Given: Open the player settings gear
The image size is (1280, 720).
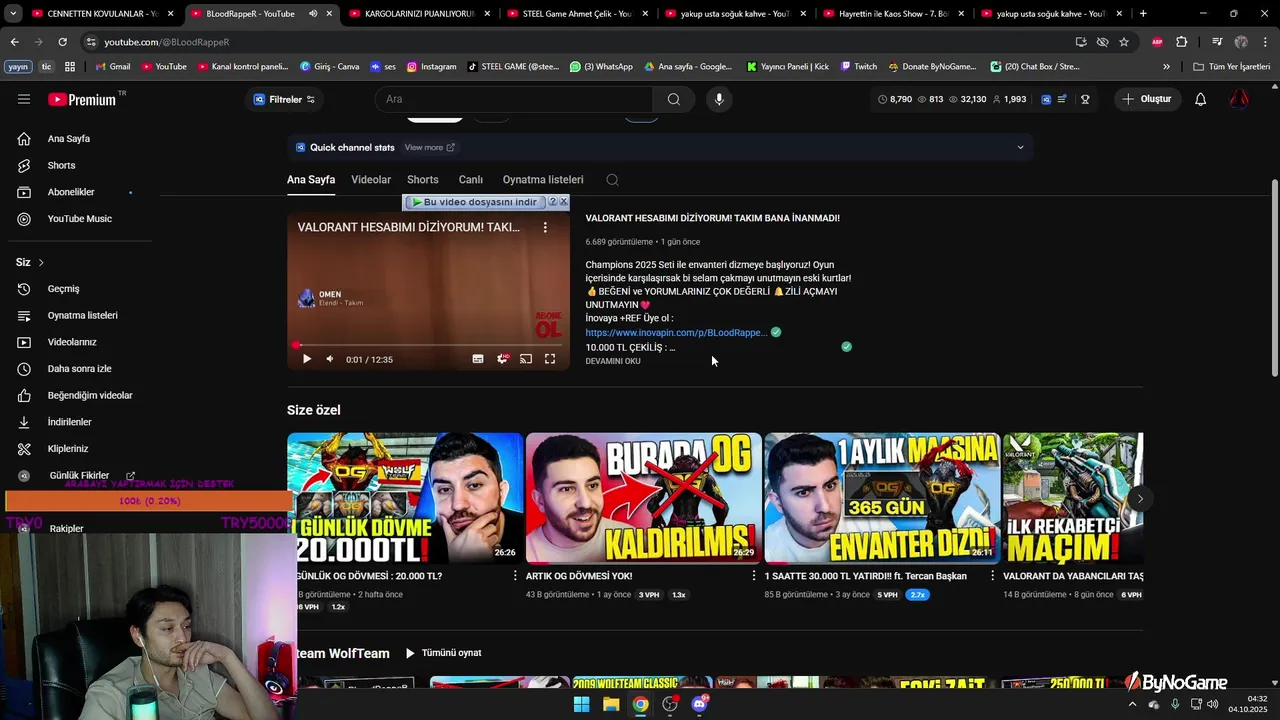Looking at the screenshot, I should point(502,359).
